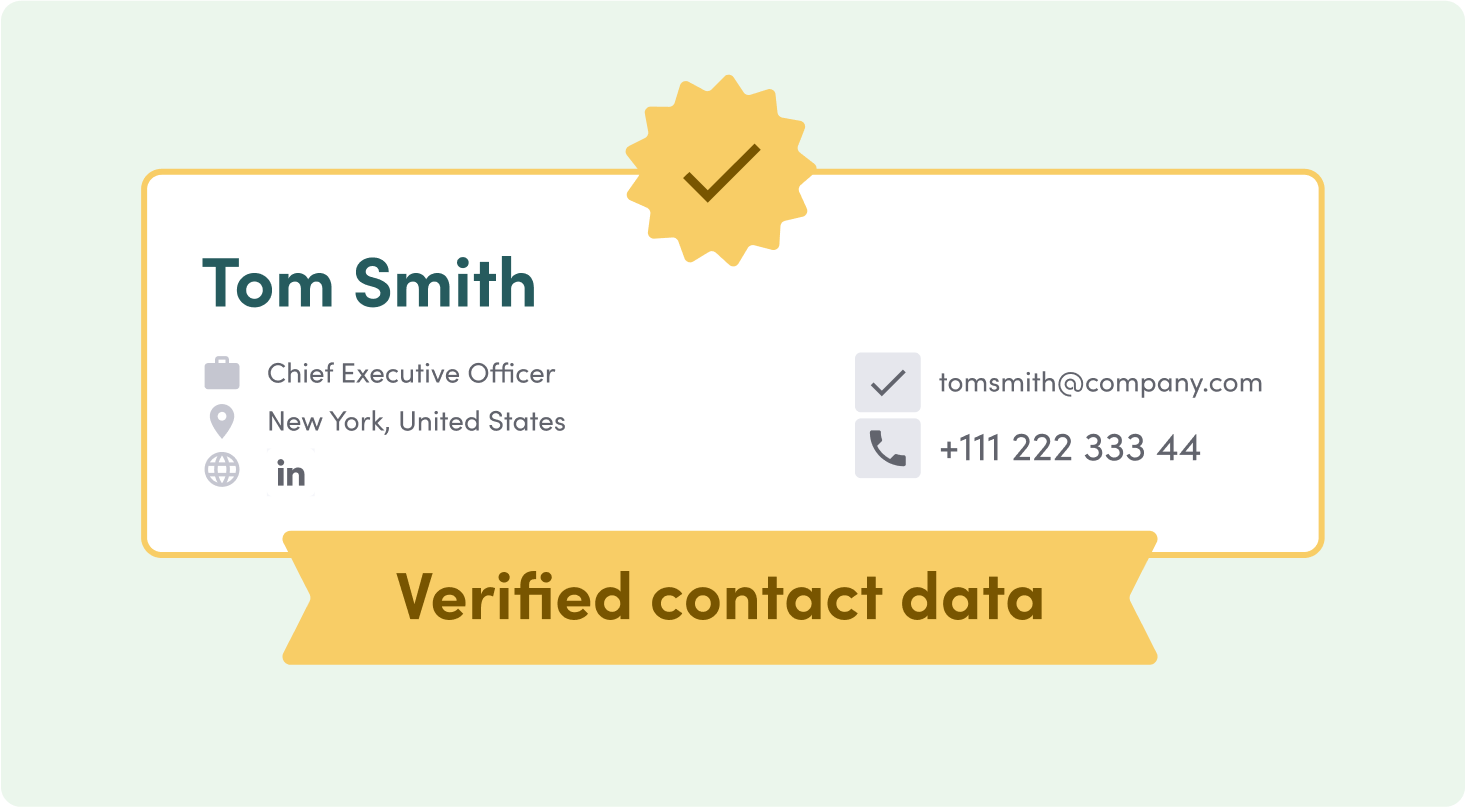Click the word "Verified" in the banner
This screenshot has height=807, width=1465.
pos(514,597)
